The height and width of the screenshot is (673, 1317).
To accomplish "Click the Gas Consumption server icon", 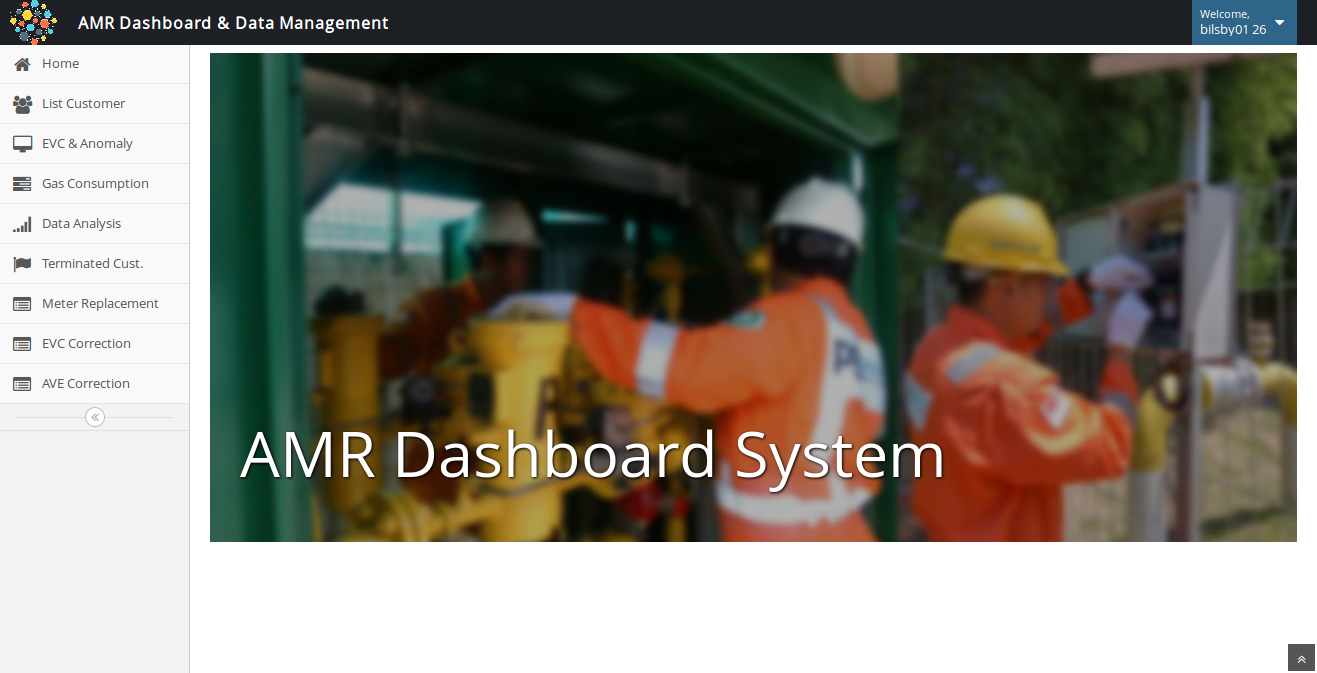I will (x=22, y=184).
